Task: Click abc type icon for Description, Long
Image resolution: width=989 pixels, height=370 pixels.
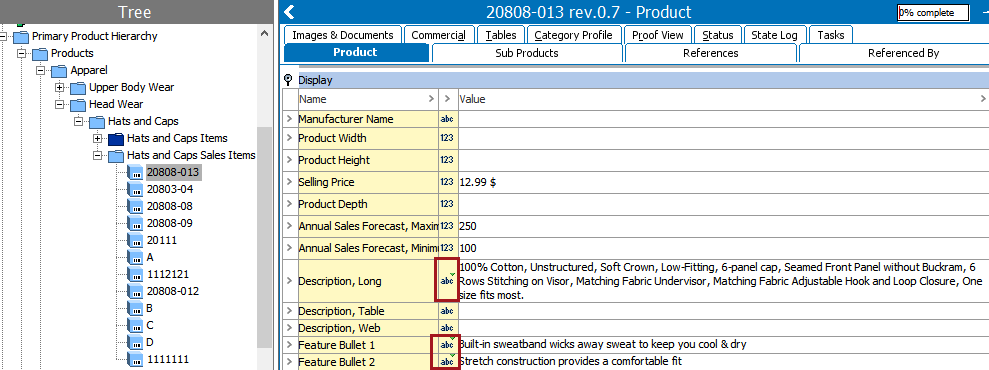Action: 448,281
